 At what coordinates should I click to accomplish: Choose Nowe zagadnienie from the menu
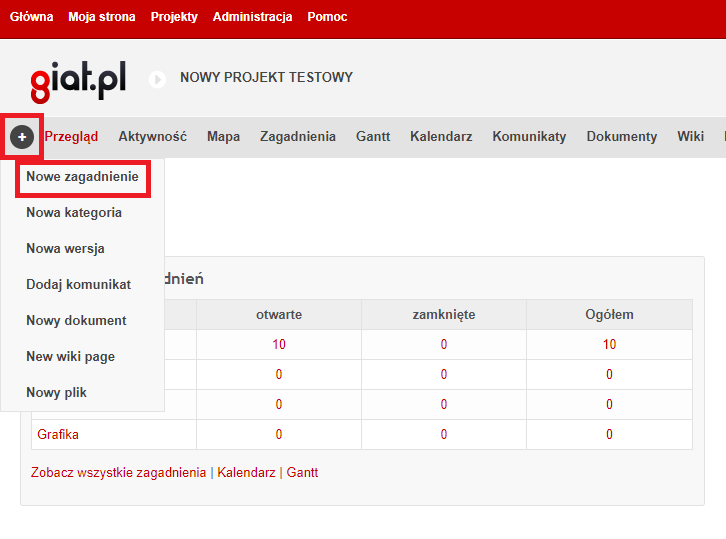82,176
